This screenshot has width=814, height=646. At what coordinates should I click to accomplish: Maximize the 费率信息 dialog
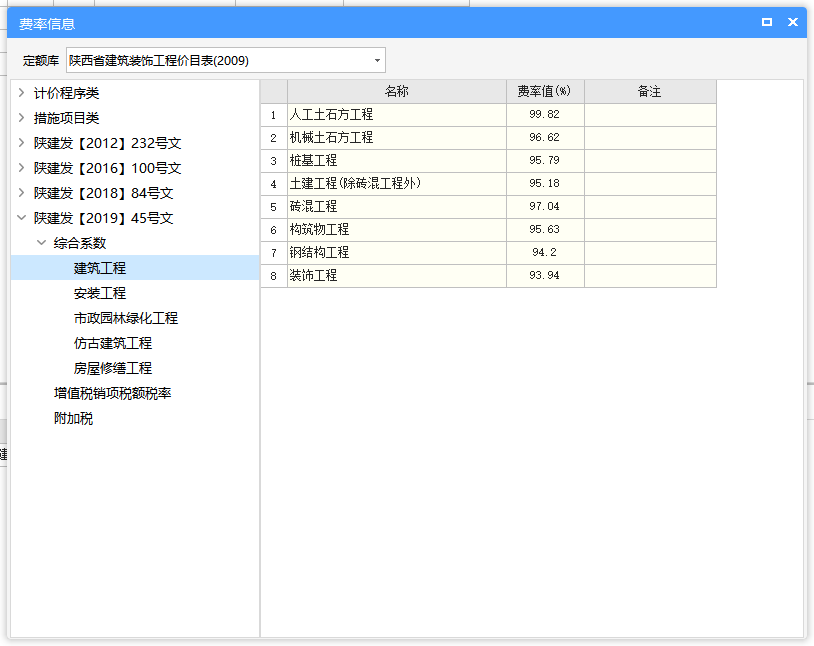point(767,22)
